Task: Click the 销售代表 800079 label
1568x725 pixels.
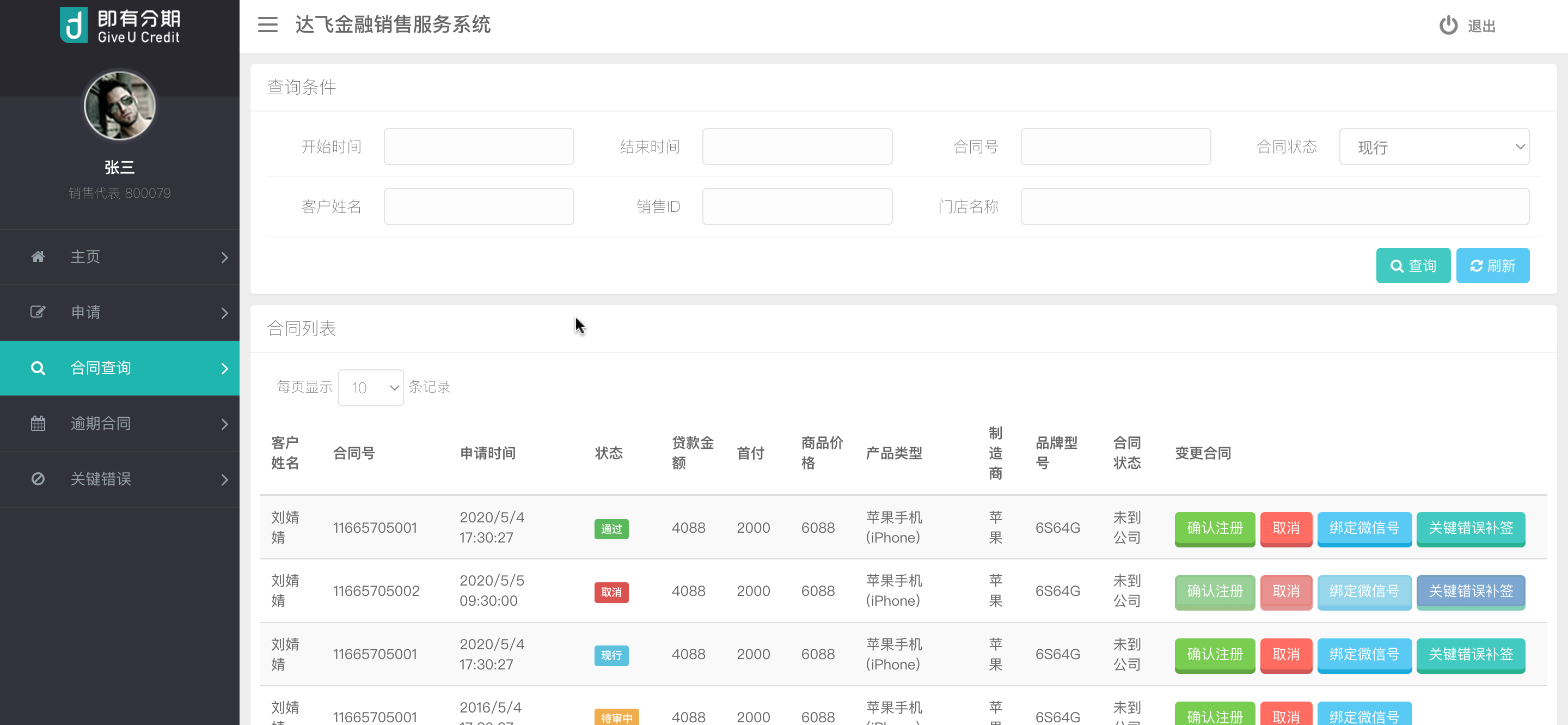Action: click(119, 193)
